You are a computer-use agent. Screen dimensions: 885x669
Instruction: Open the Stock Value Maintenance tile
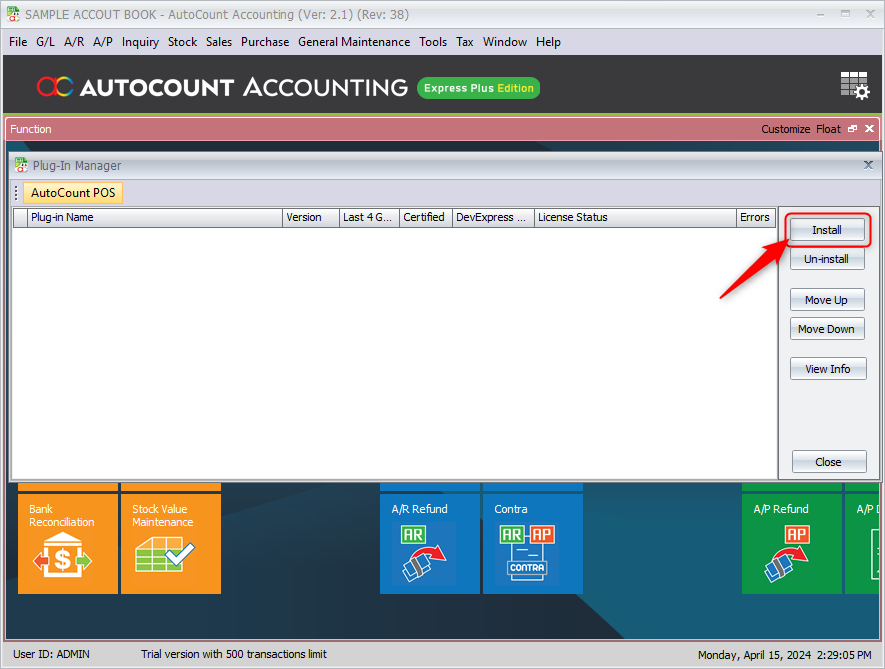point(170,542)
